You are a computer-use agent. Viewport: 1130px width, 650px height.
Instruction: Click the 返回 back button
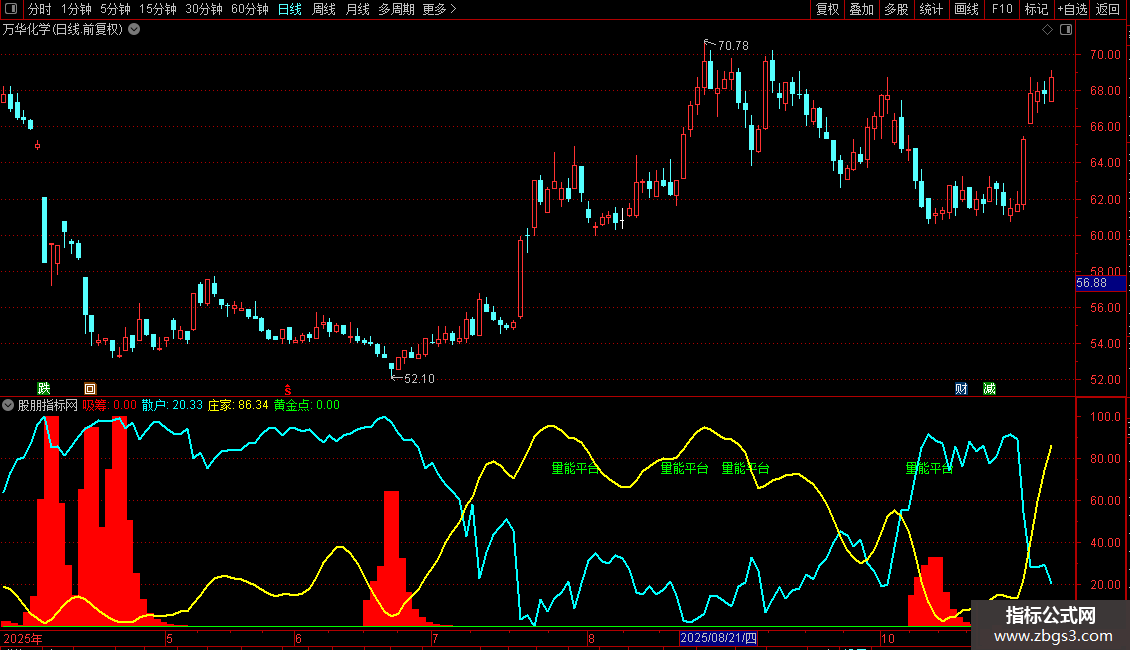click(1108, 9)
